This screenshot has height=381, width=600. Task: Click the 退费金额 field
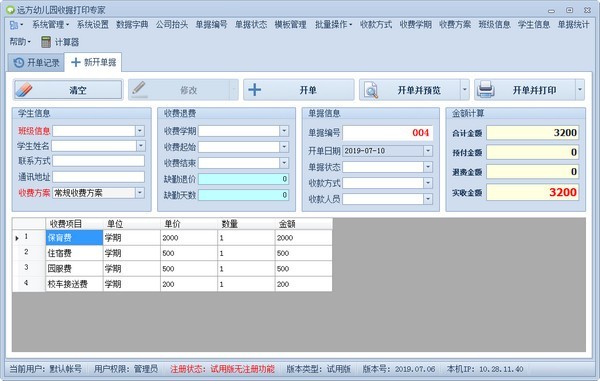(532, 171)
